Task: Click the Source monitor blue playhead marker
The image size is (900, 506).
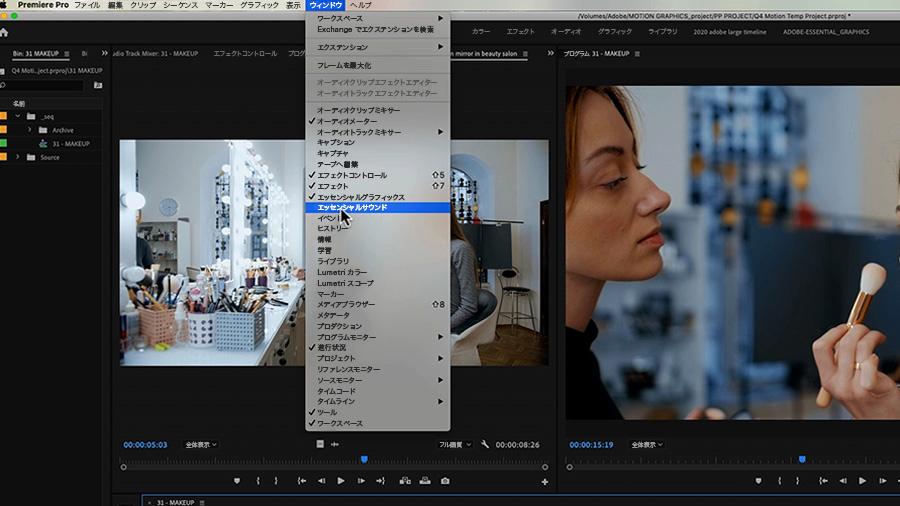Action: (364, 460)
